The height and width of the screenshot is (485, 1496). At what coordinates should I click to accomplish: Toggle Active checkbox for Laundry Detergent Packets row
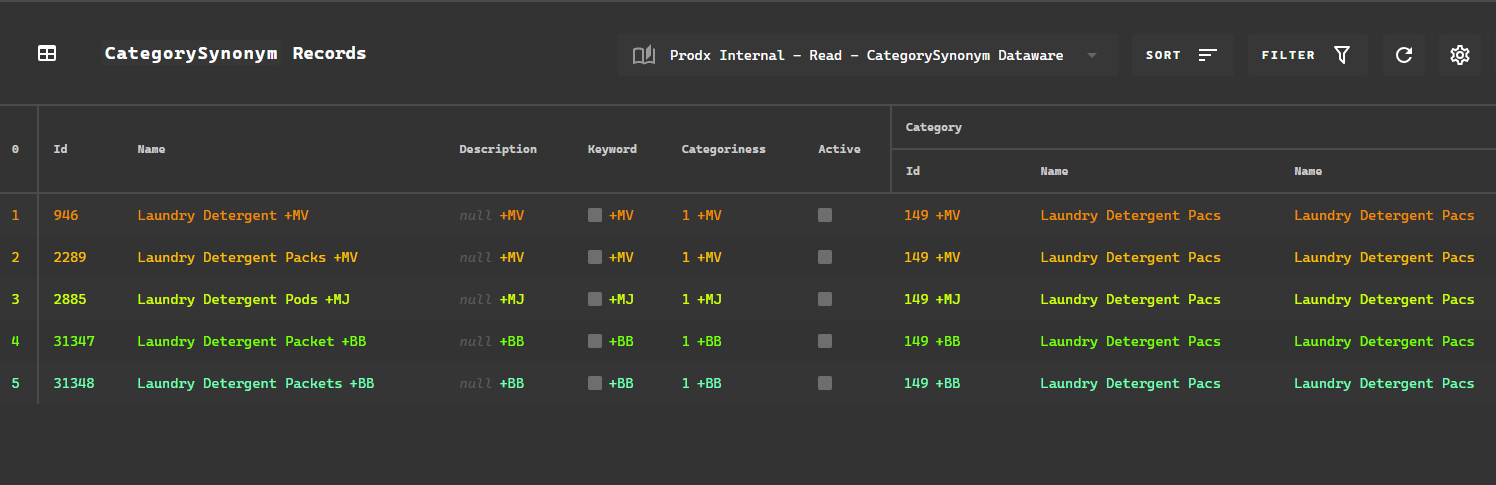(x=825, y=383)
